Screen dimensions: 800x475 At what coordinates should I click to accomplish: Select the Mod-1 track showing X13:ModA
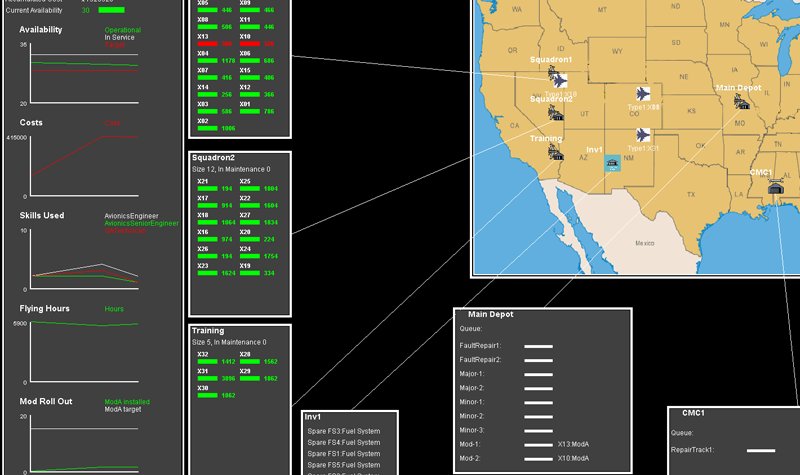[x=539, y=443]
